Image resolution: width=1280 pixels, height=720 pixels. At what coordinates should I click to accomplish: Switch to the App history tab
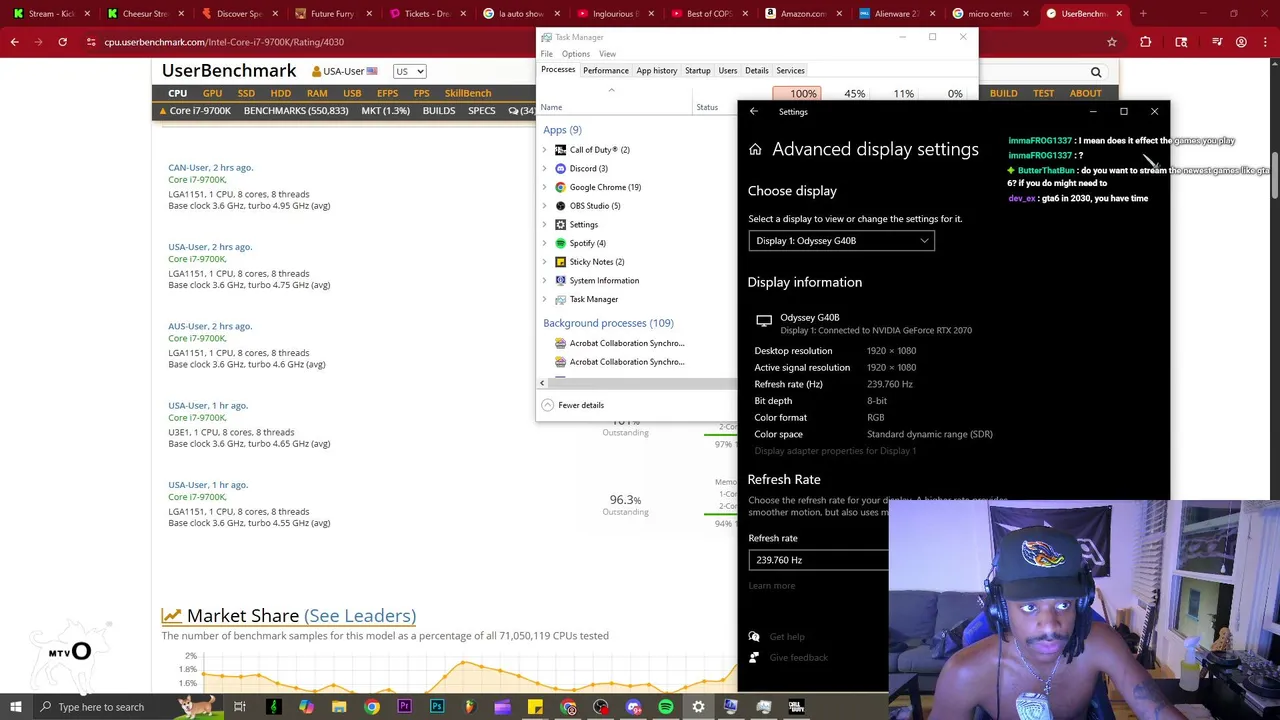pos(657,70)
